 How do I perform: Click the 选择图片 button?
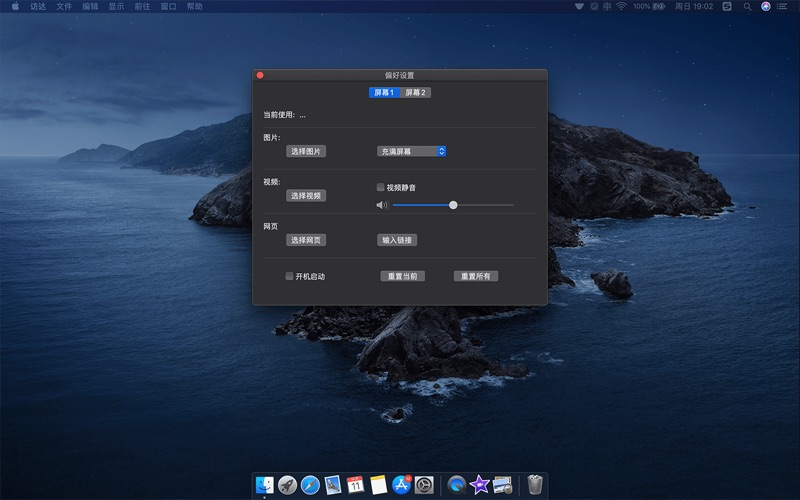pyautogui.click(x=306, y=151)
